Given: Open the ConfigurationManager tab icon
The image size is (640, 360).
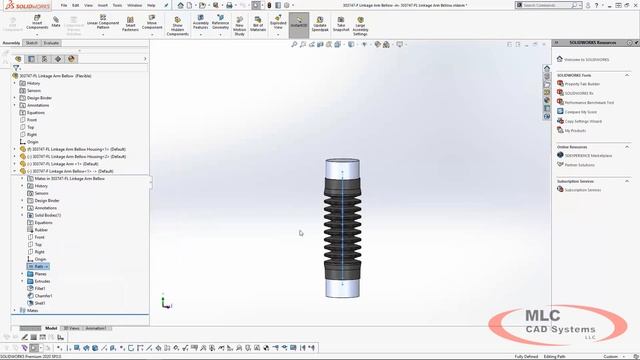Looking at the screenshot, I should coord(44,59).
